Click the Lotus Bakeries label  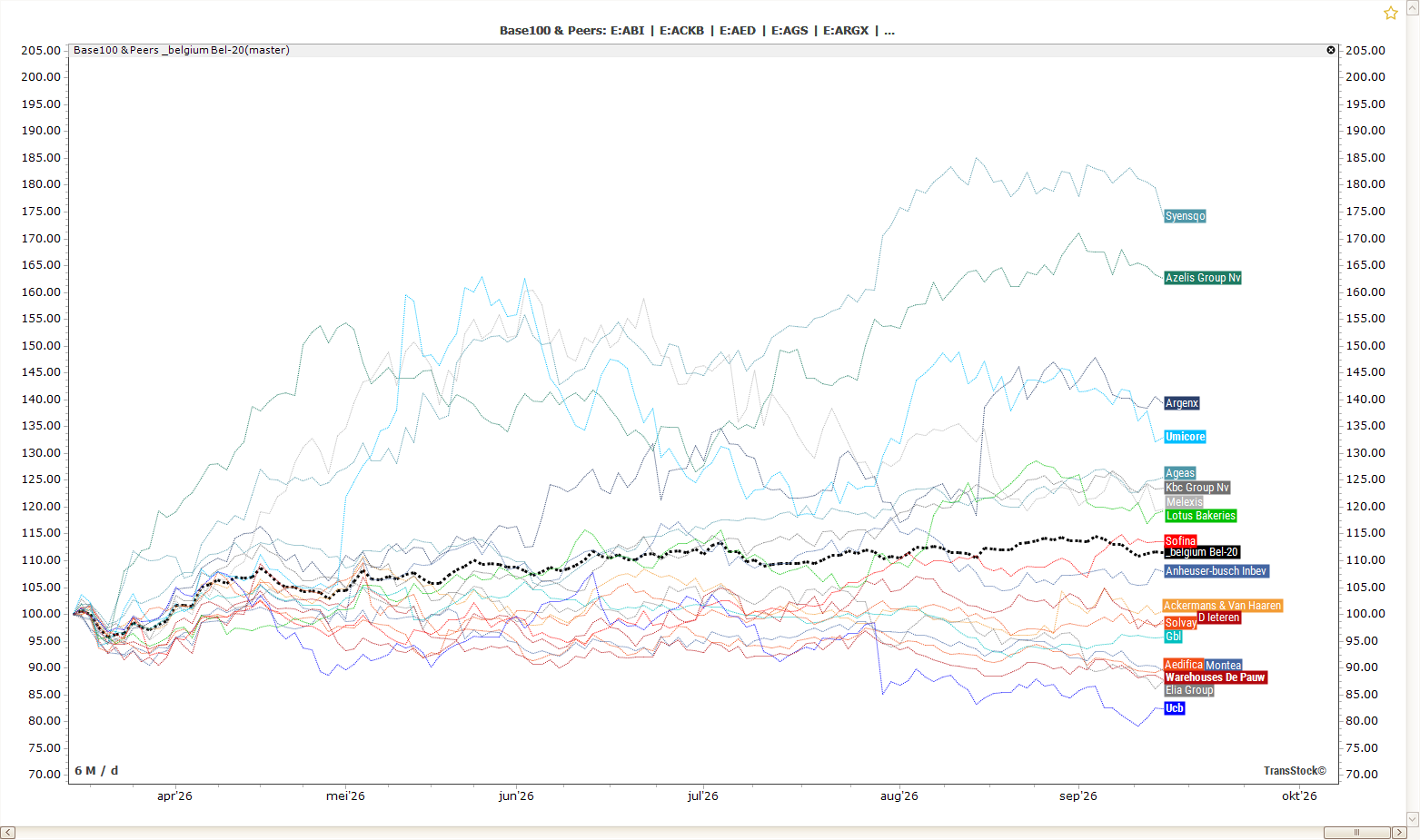pyautogui.click(x=1200, y=516)
